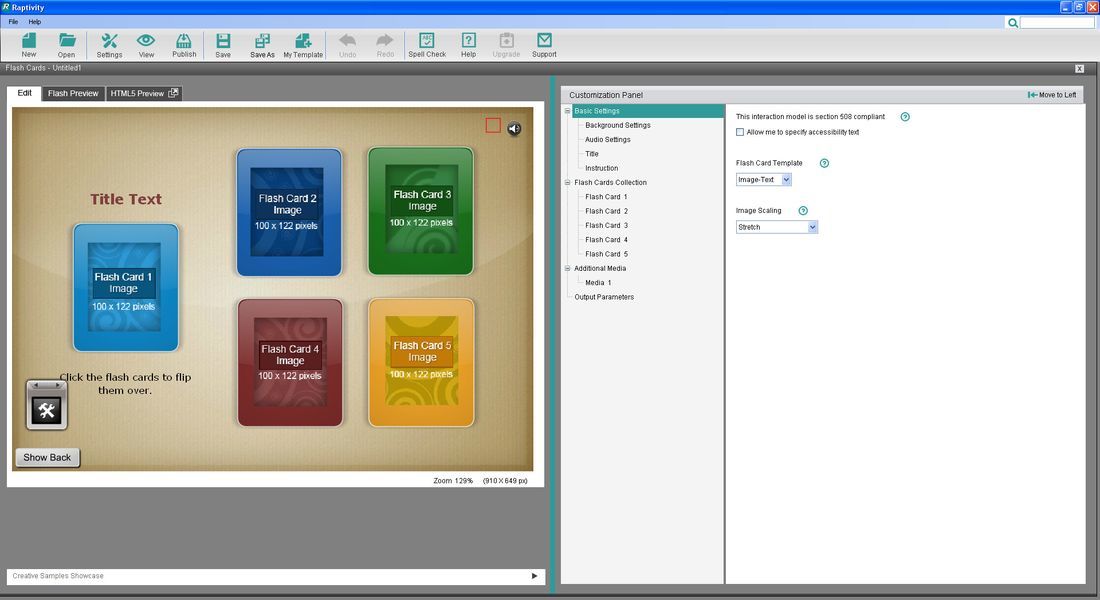This screenshot has width=1100, height=600.
Task: Select Flash Card 3 in the tree
Action: (x=606, y=225)
